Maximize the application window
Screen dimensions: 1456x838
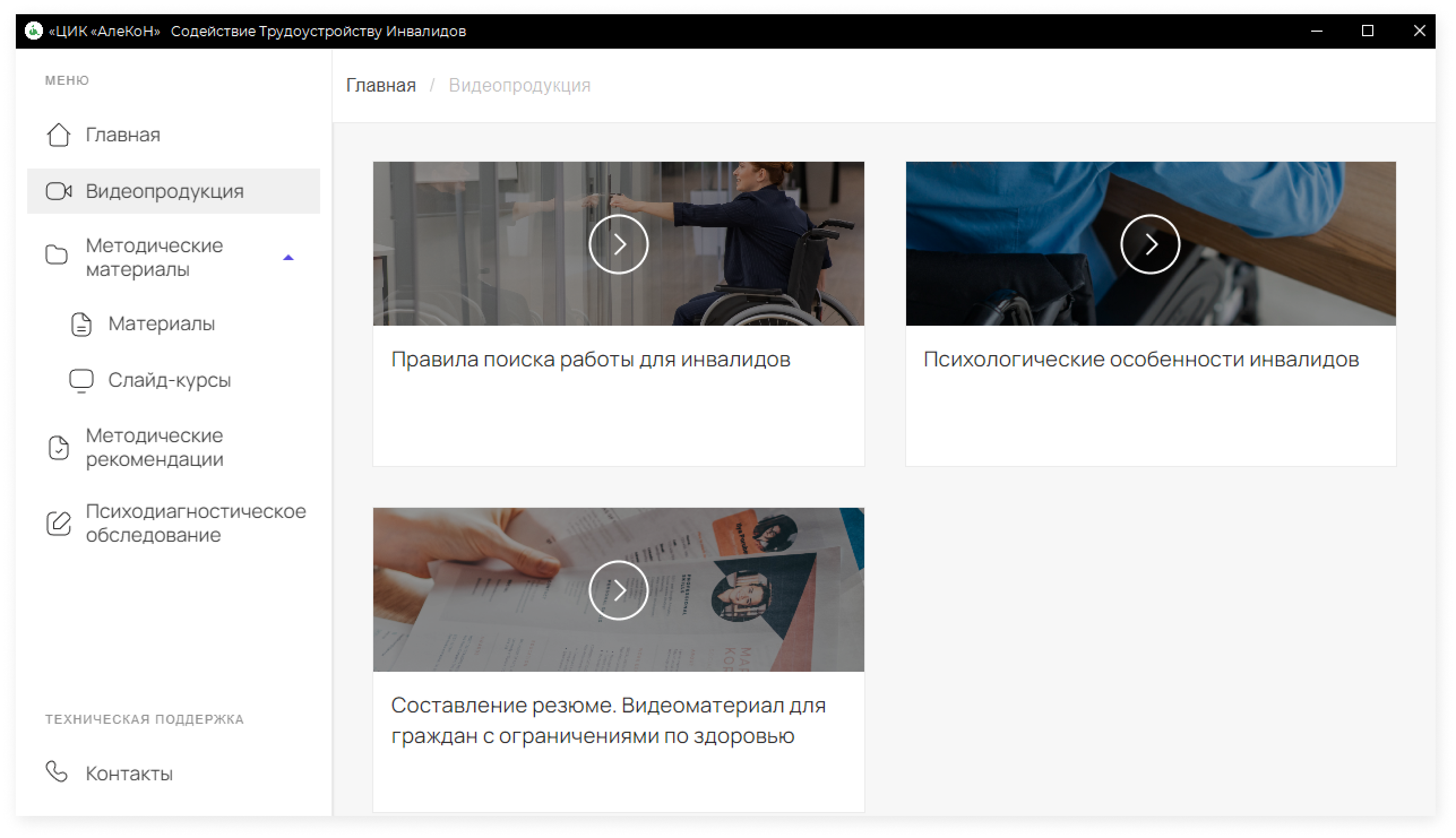point(1367,31)
